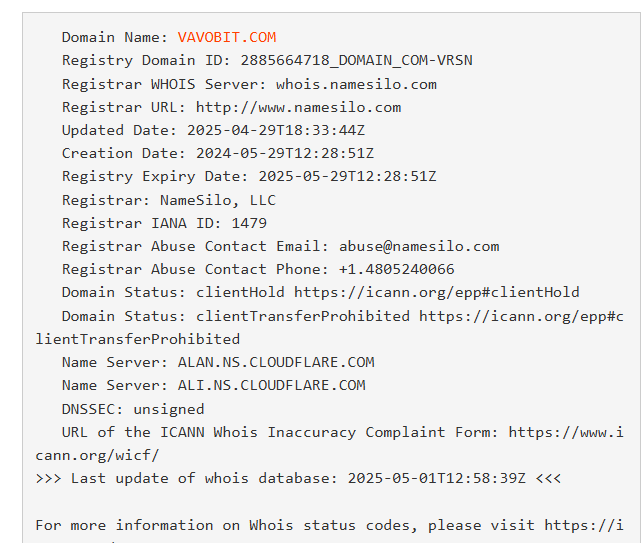Click the Registrar IANA ID 1479
This screenshot has height=543, width=643.
(x=249, y=223)
